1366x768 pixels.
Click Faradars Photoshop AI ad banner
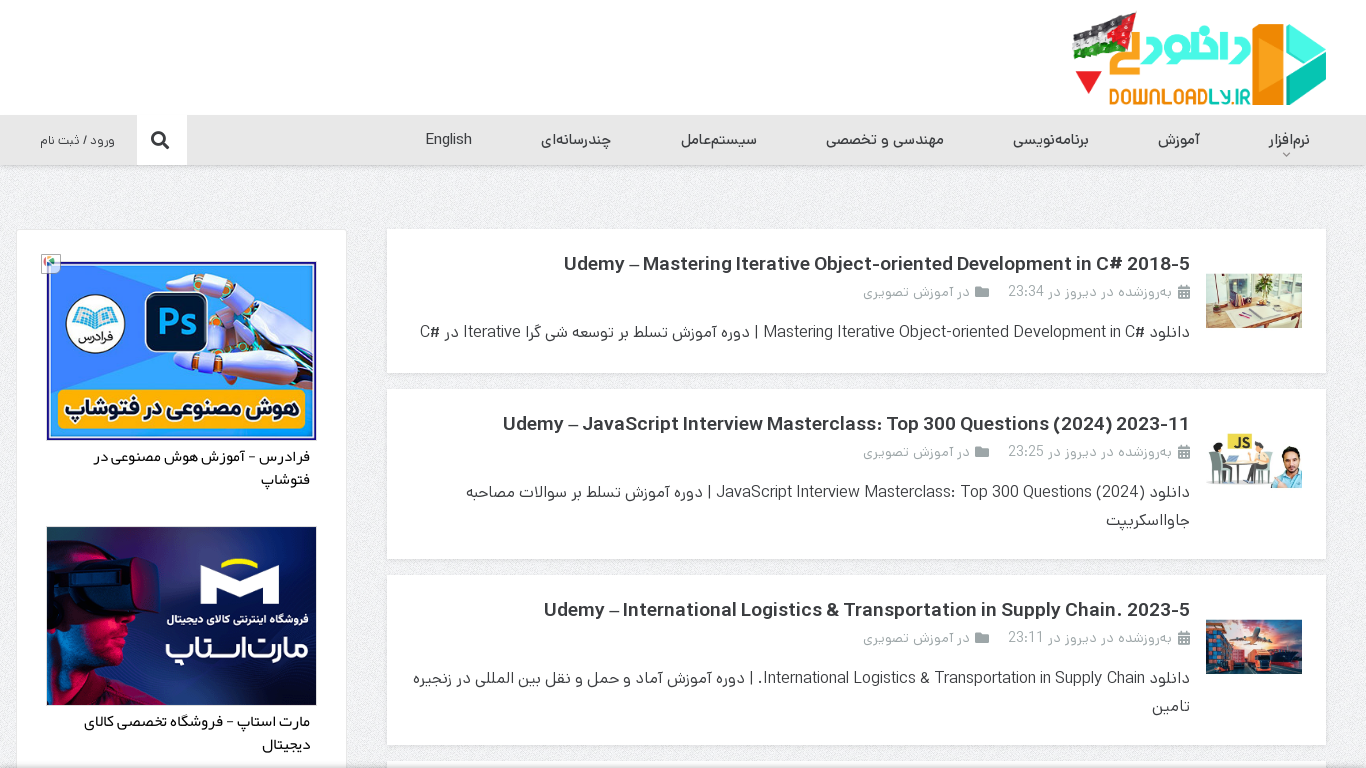click(x=181, y=351)
